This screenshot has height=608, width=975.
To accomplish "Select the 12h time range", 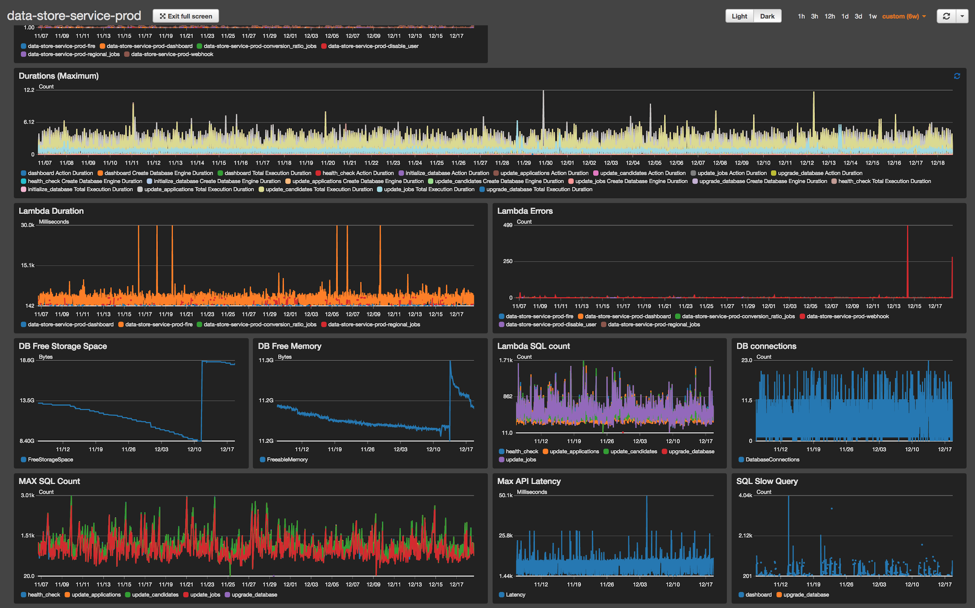I will 829,16.
